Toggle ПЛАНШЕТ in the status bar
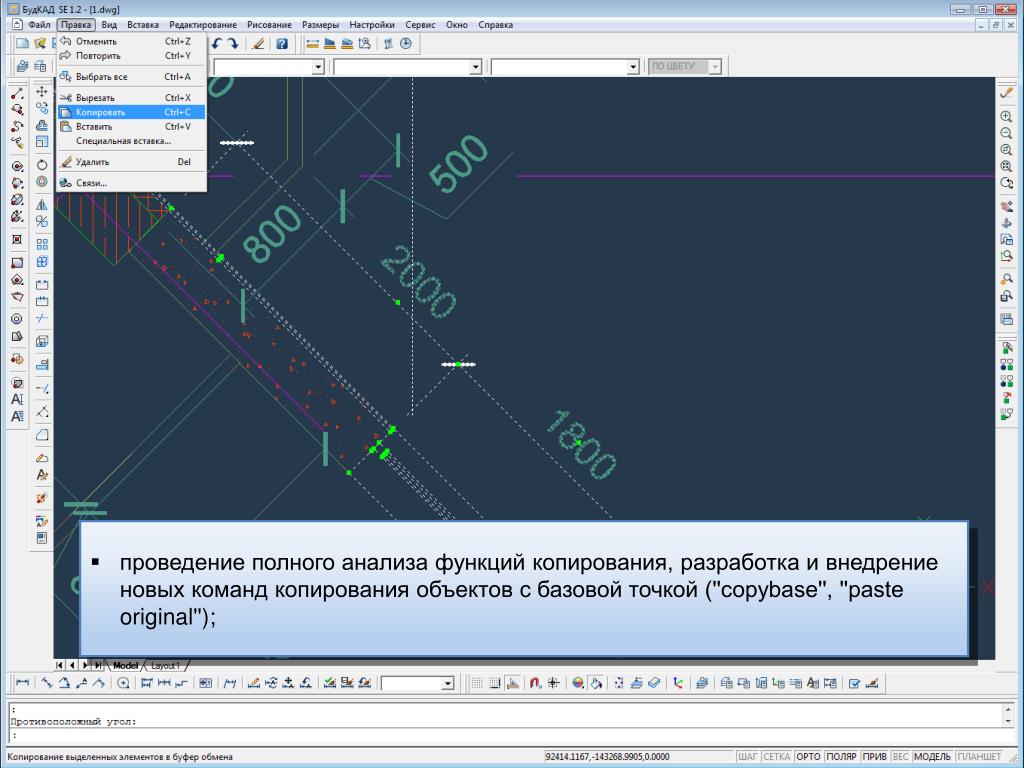The image size is (1024, 768). 979,756
